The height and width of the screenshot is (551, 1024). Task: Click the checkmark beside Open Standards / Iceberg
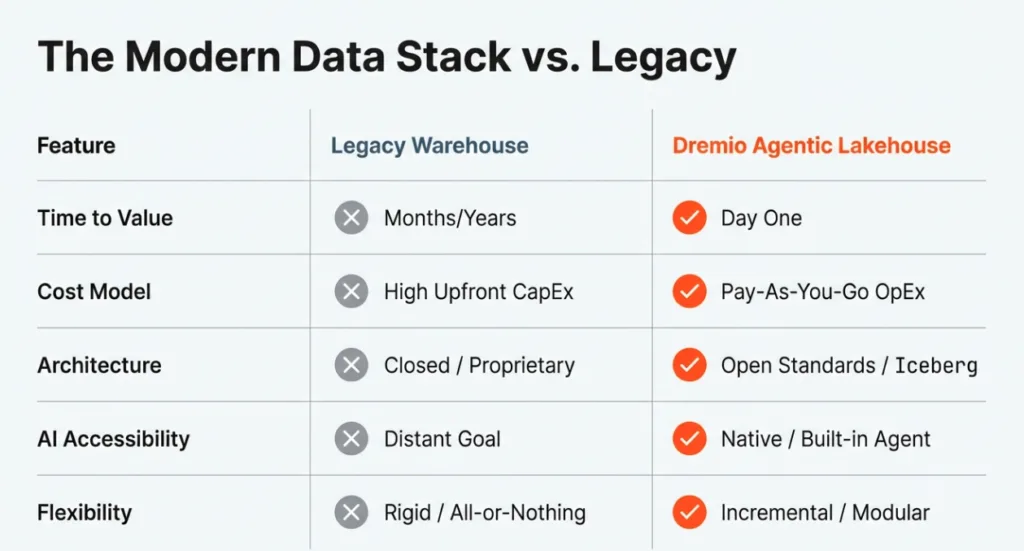tap(689, 365)
